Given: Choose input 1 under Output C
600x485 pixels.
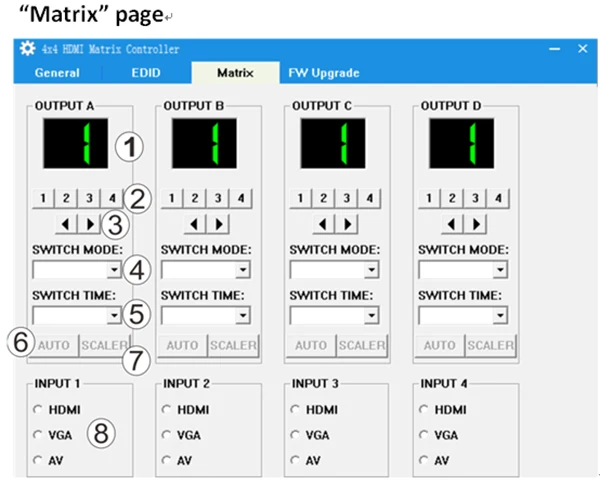Looking at the screenshot, I should click(x=300, y=198).
